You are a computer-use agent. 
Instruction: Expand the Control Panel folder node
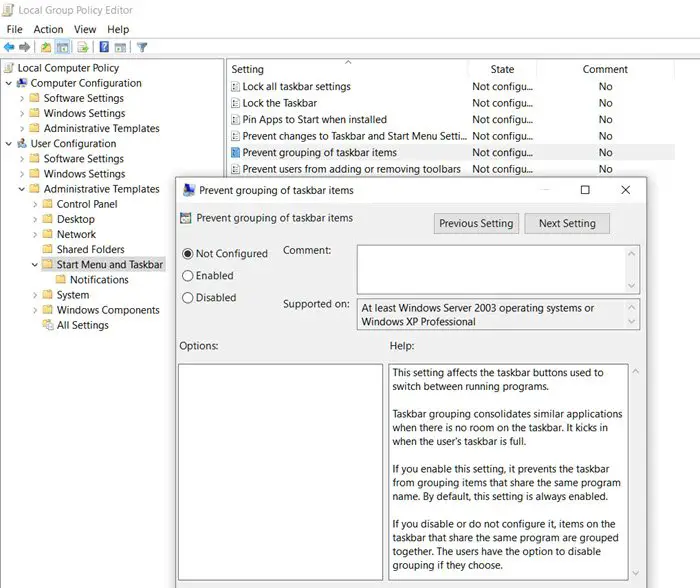(36, 204)
